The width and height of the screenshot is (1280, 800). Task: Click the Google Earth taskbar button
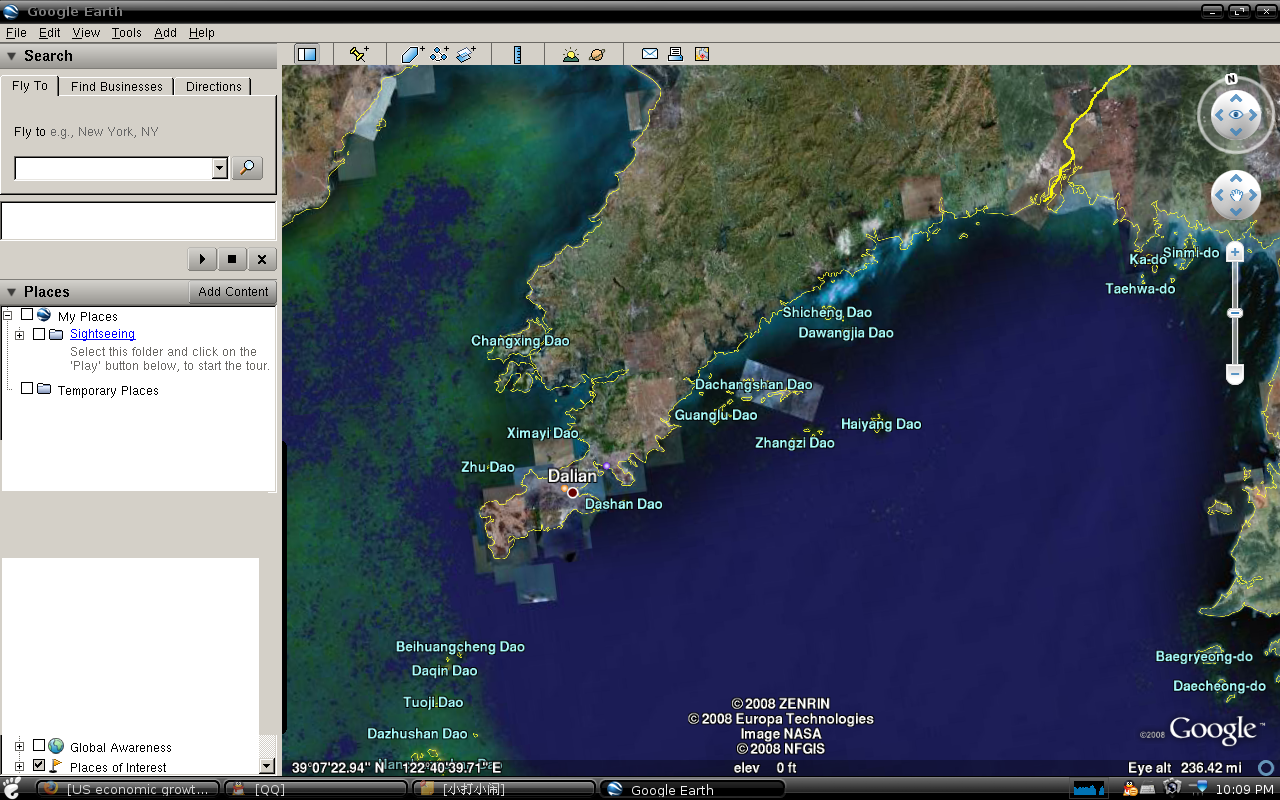[x=692, y=789]
